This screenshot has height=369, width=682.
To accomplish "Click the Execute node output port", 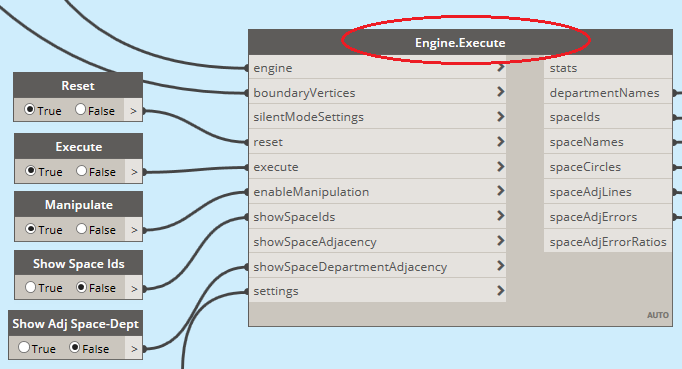I will (x=134, y=171).
